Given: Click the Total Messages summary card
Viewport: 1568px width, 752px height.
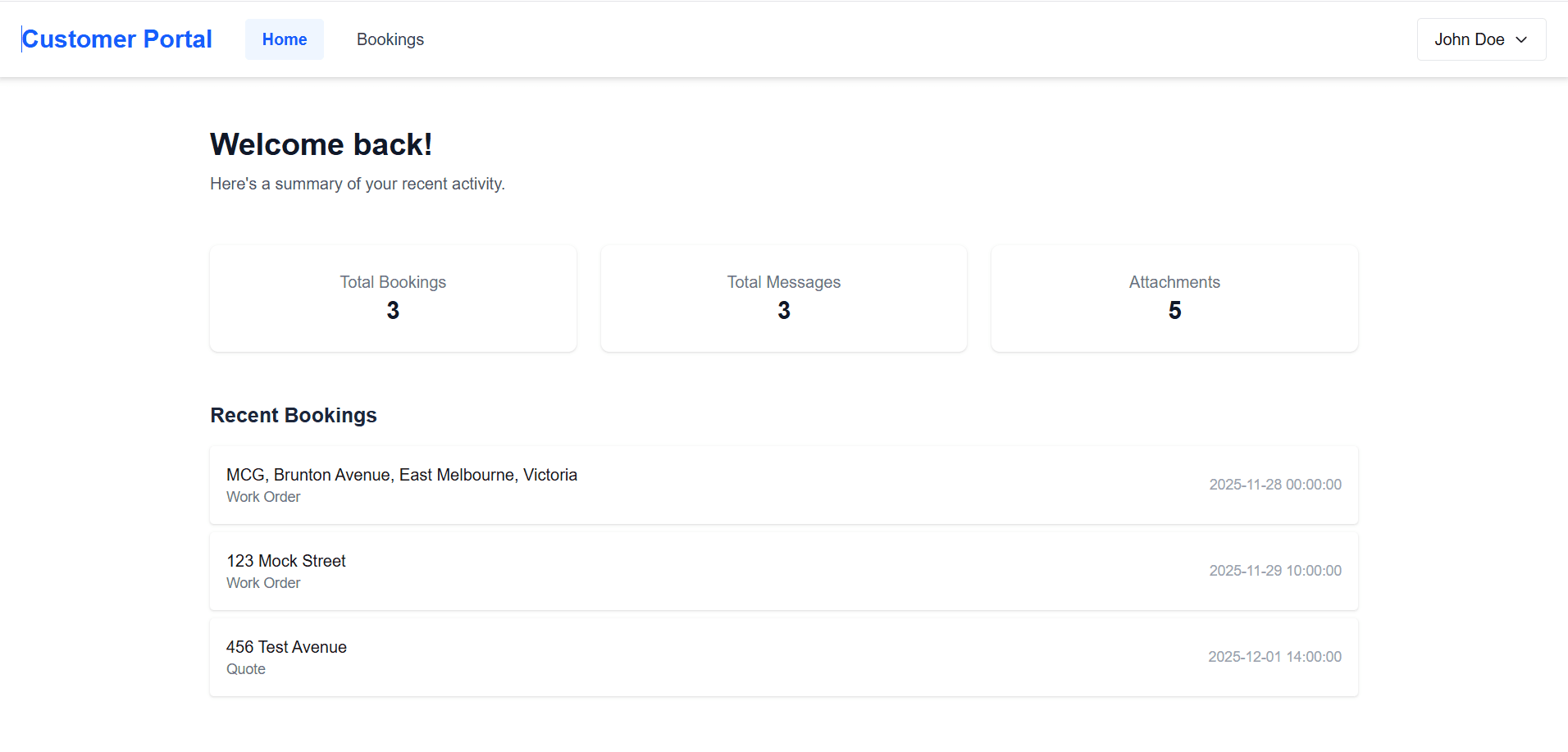Looking at the screenshot, I should (x=783, y=298).
